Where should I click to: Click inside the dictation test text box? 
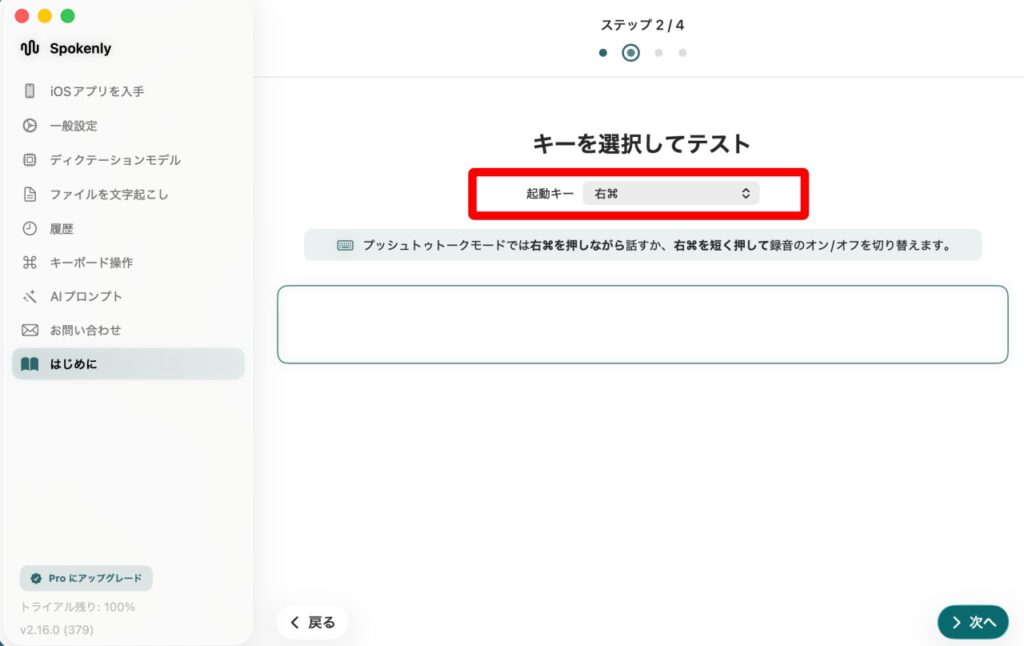pyautogui.click(x=642, y=325)
